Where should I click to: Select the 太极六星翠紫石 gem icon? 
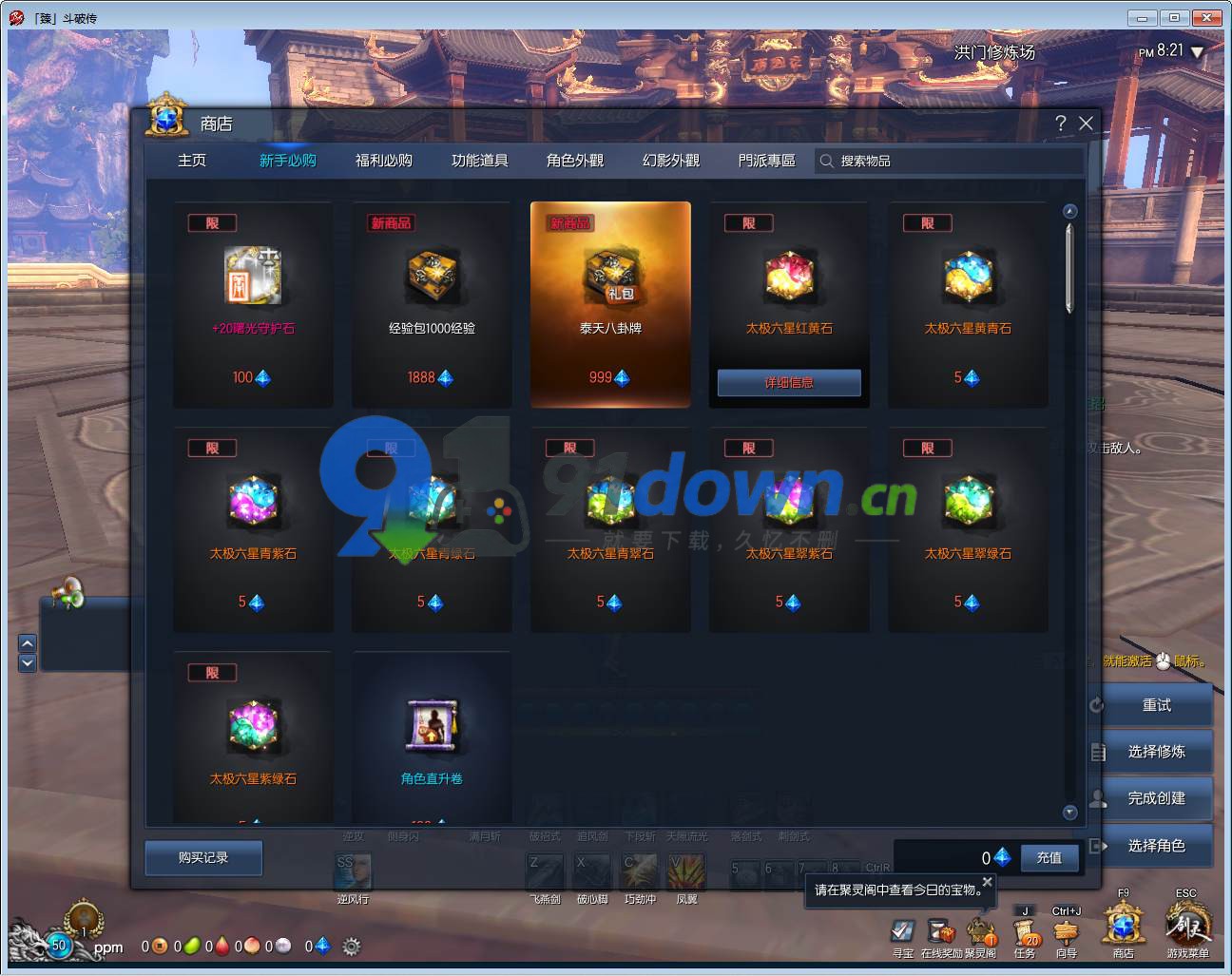(789, 501)
